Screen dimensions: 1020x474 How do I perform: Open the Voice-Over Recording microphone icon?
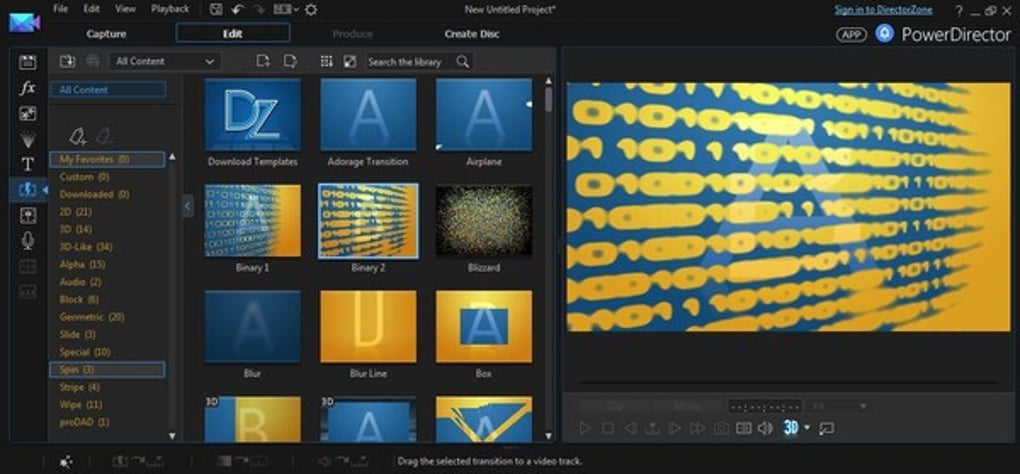pyautogui.click(x=27, y=241)
